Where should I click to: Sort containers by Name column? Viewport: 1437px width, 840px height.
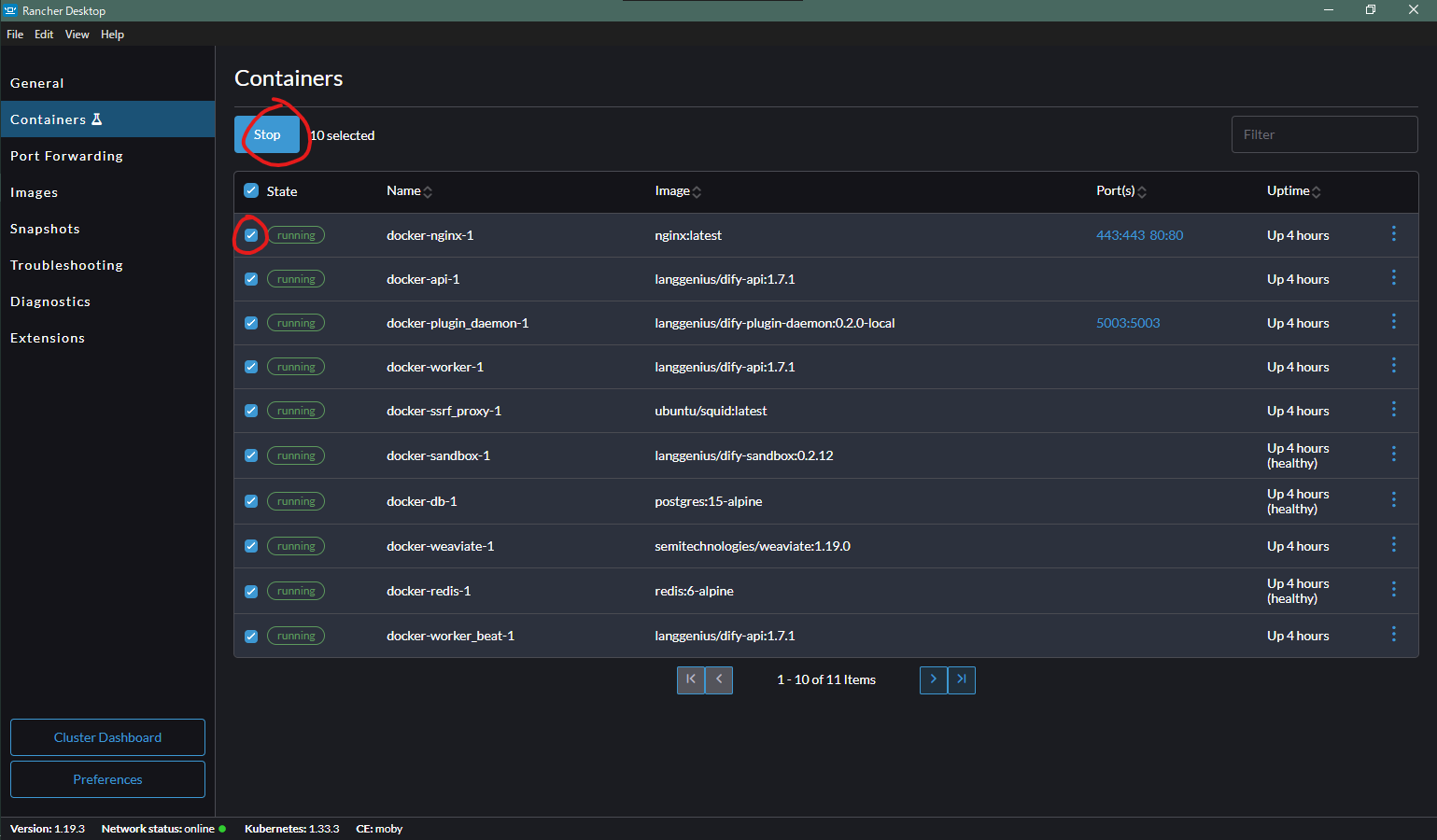coord(409,190)
